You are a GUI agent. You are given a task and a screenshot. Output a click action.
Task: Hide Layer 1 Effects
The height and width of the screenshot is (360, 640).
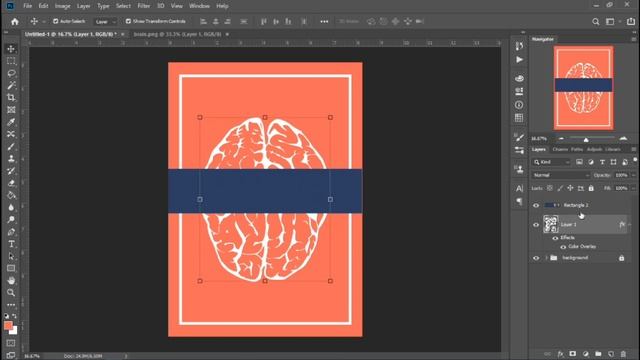[555, 238]
